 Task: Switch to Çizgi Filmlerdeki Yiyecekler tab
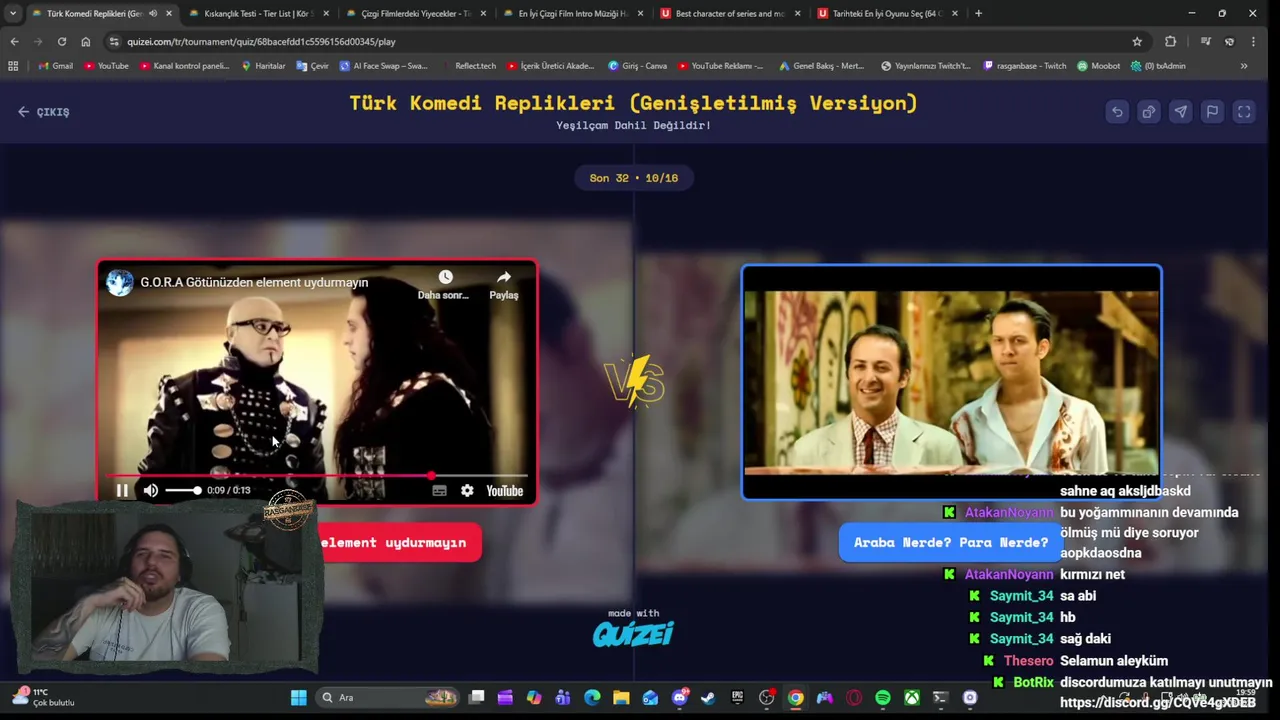[x=415, y=13]
